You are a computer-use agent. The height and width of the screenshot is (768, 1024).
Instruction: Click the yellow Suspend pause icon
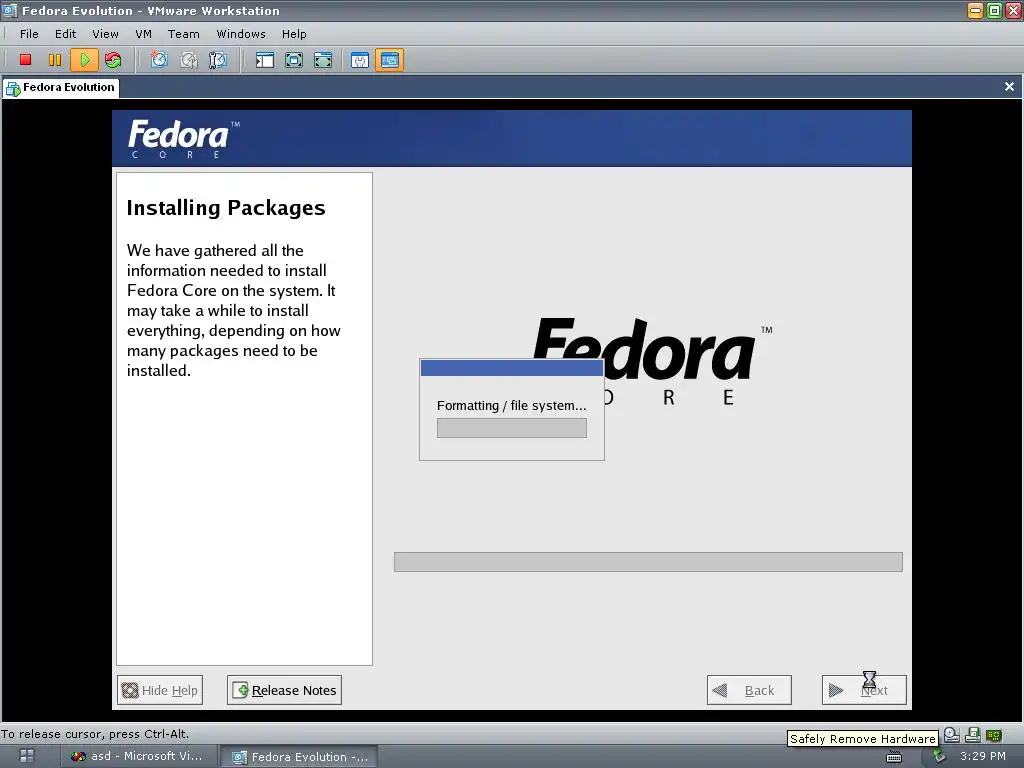click(55, 60)
